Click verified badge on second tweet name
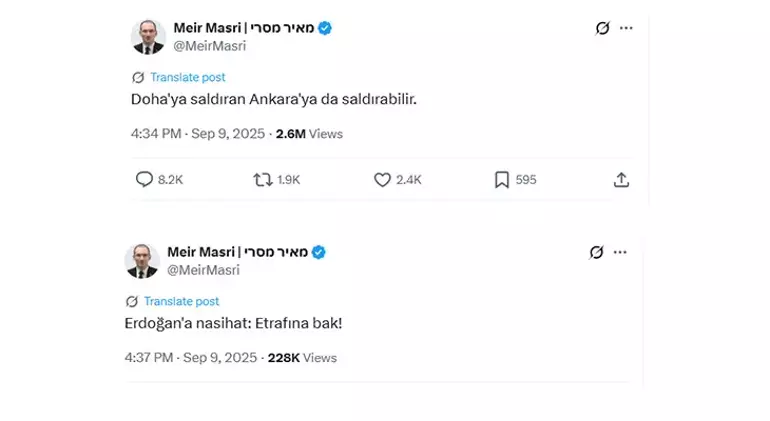The image size is (770, 421). tap(319, 252)
